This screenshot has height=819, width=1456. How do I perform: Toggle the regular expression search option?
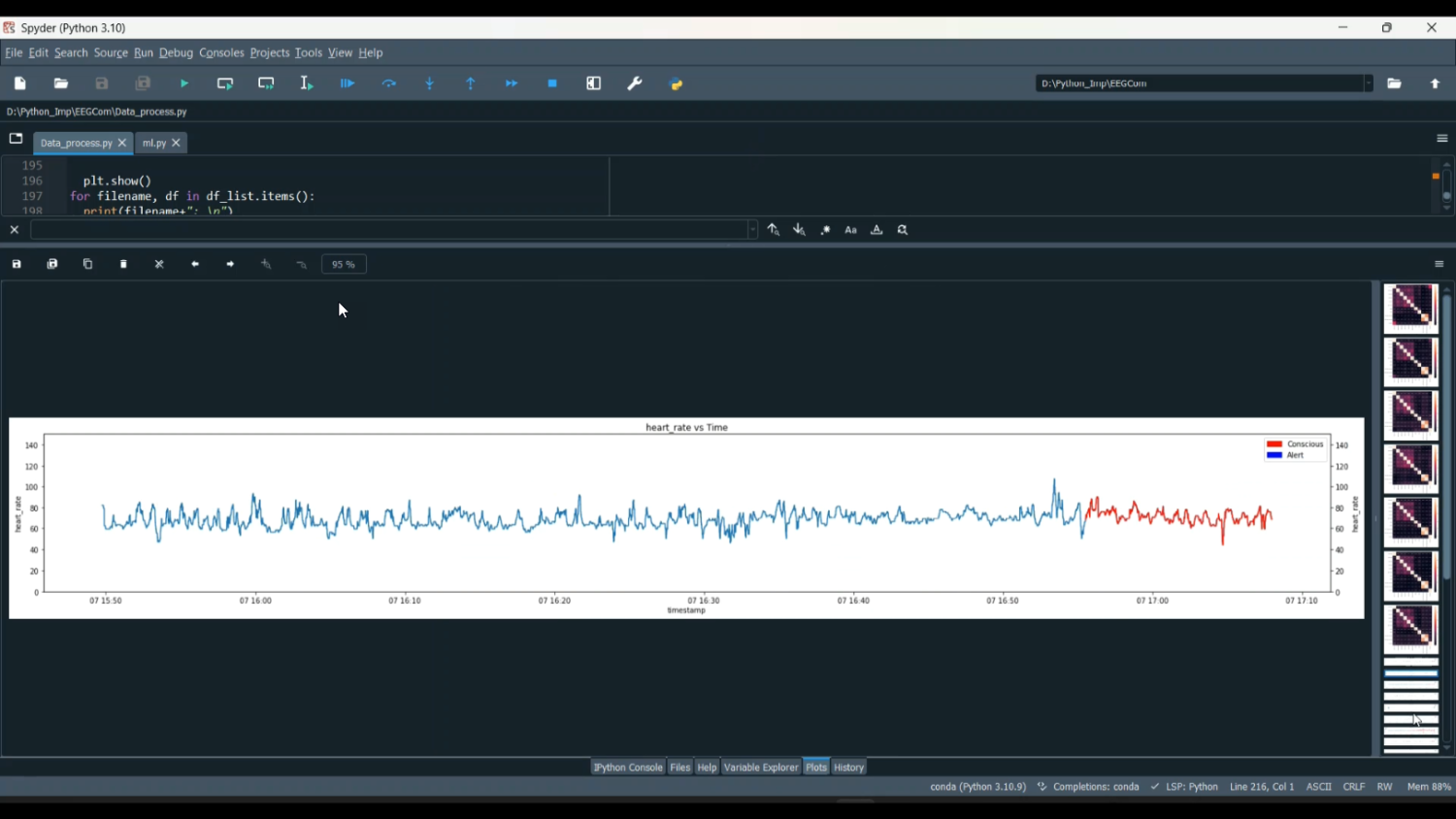[825, 231]
